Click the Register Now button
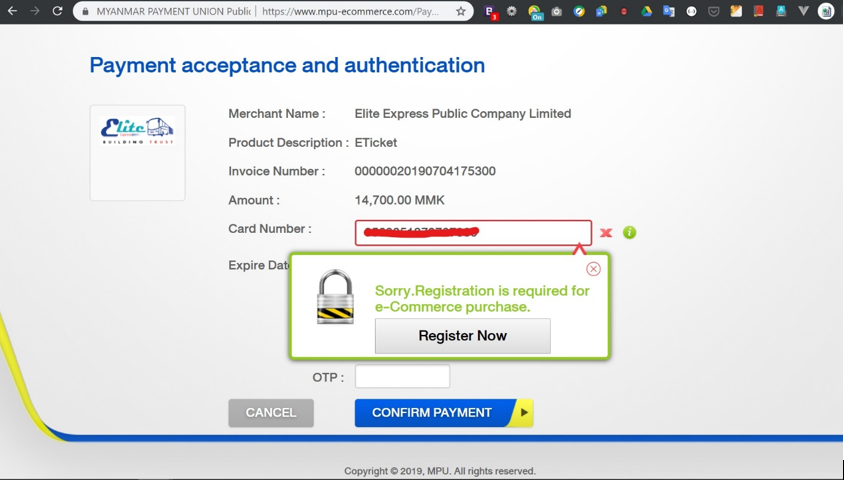The image size is (845, 481). point(462,336)
